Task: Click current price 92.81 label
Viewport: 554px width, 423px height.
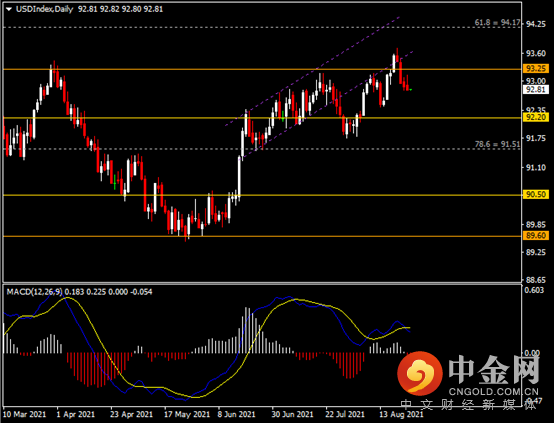Action: tap(536, 89)
